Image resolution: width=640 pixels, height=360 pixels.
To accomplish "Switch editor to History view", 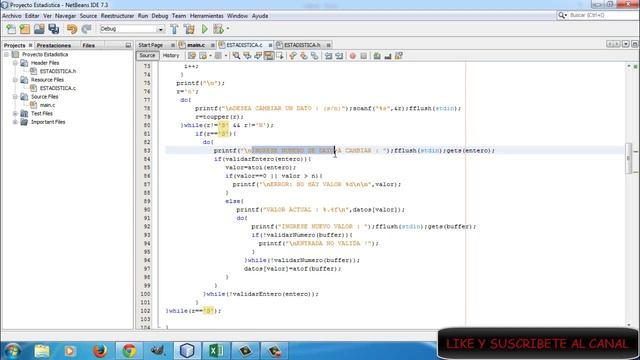I will pyautogui.click(x=171, y=56).
